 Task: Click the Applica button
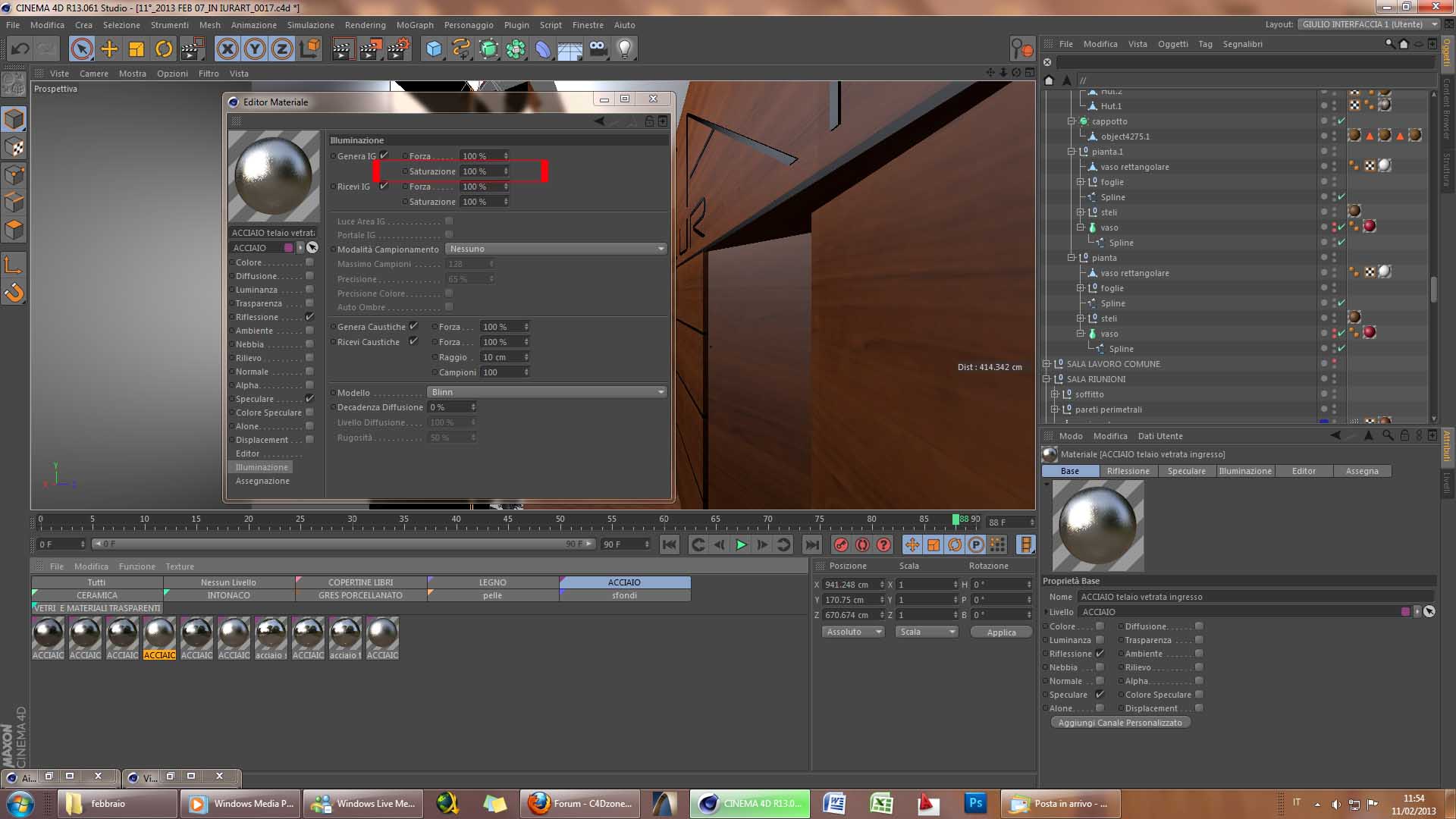point(1001,632)
